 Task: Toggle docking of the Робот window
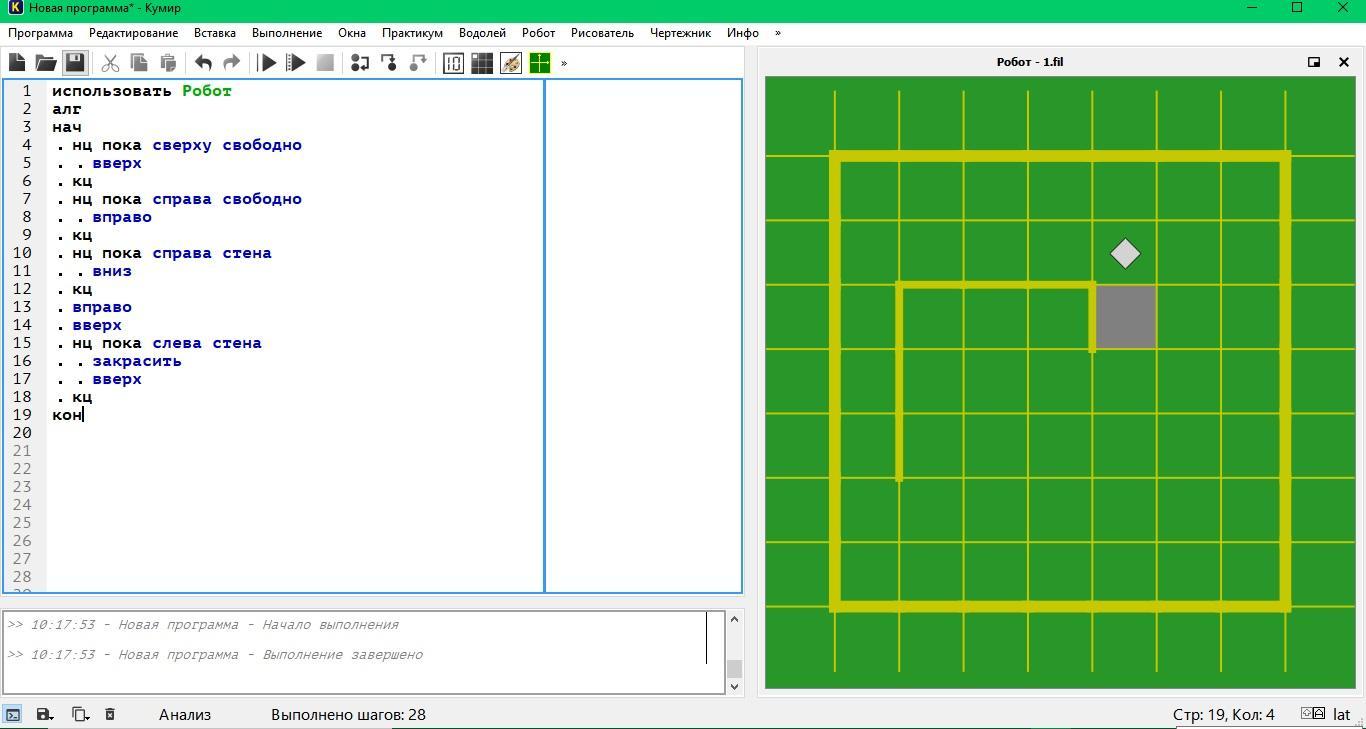point(1314,62)
